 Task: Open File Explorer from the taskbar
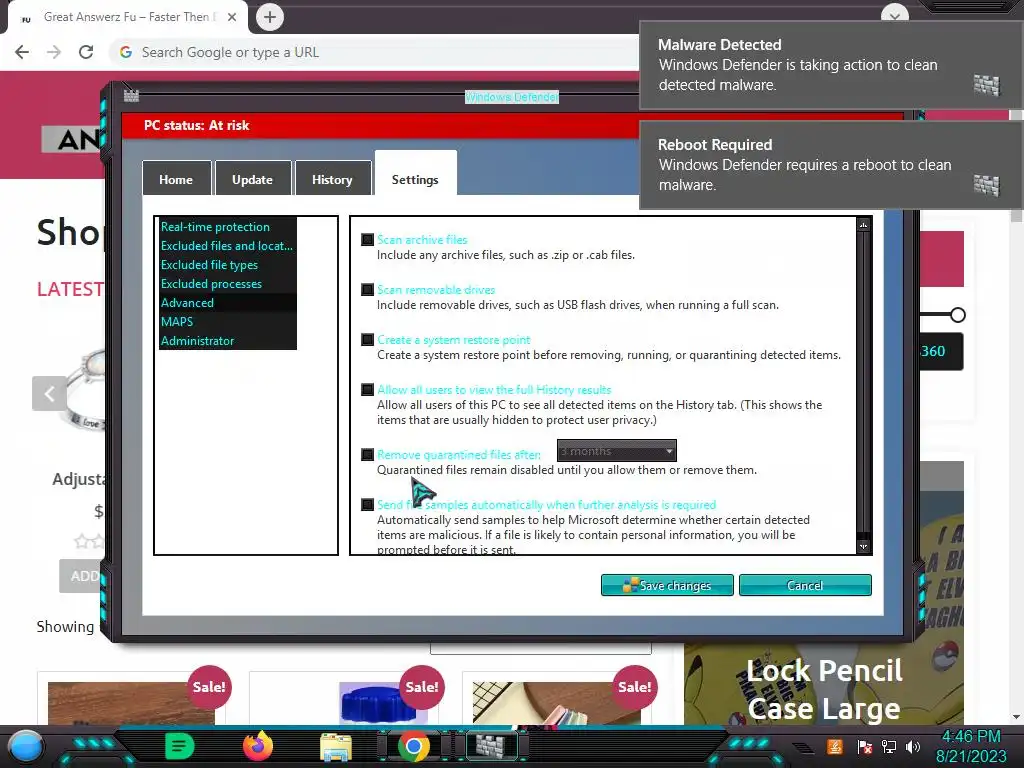pos(336,746)
